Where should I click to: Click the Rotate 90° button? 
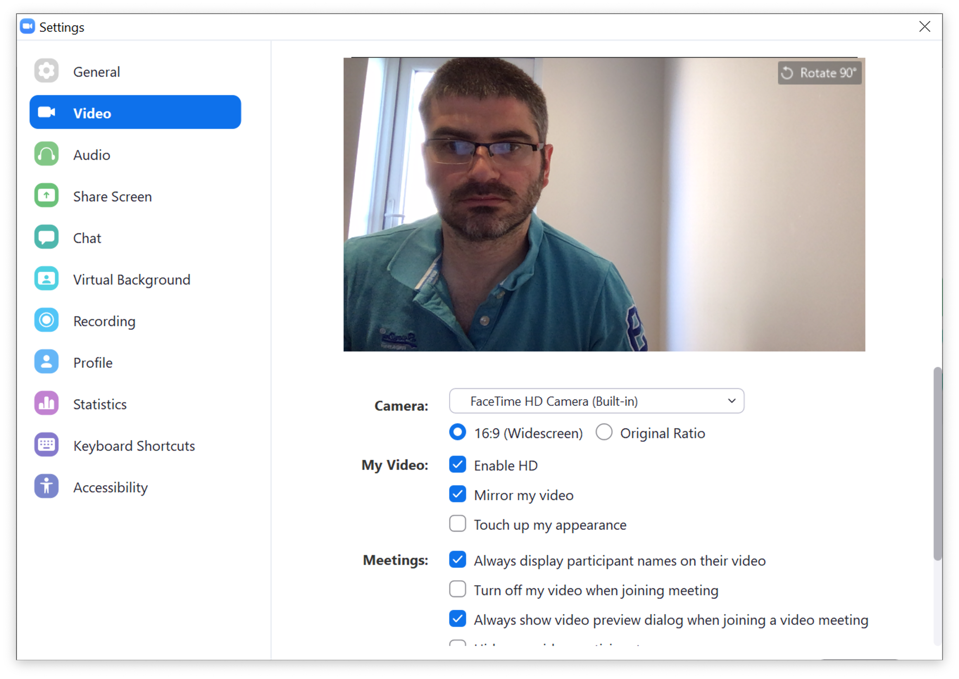(x=819, y=72)
